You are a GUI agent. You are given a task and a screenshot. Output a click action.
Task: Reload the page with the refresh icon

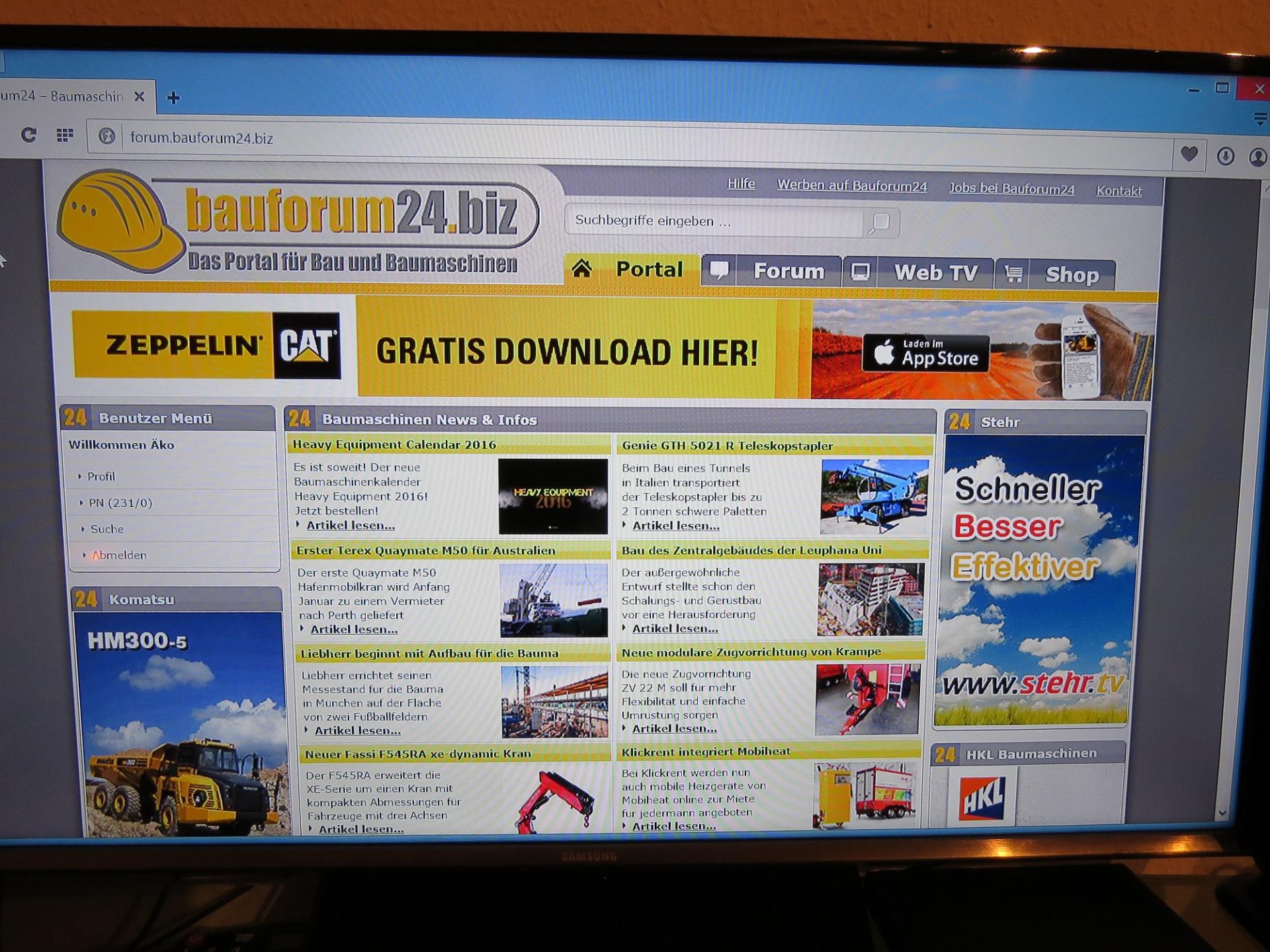[x=28, y=135]
